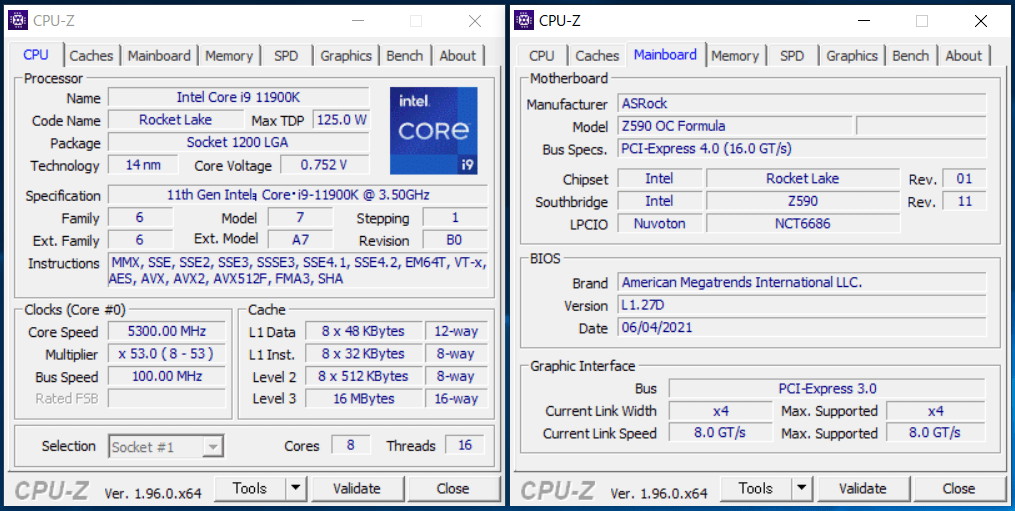1015x511 pixels.
Task: Open the Socket #1 selection dropdown
Action: [166, 447]
